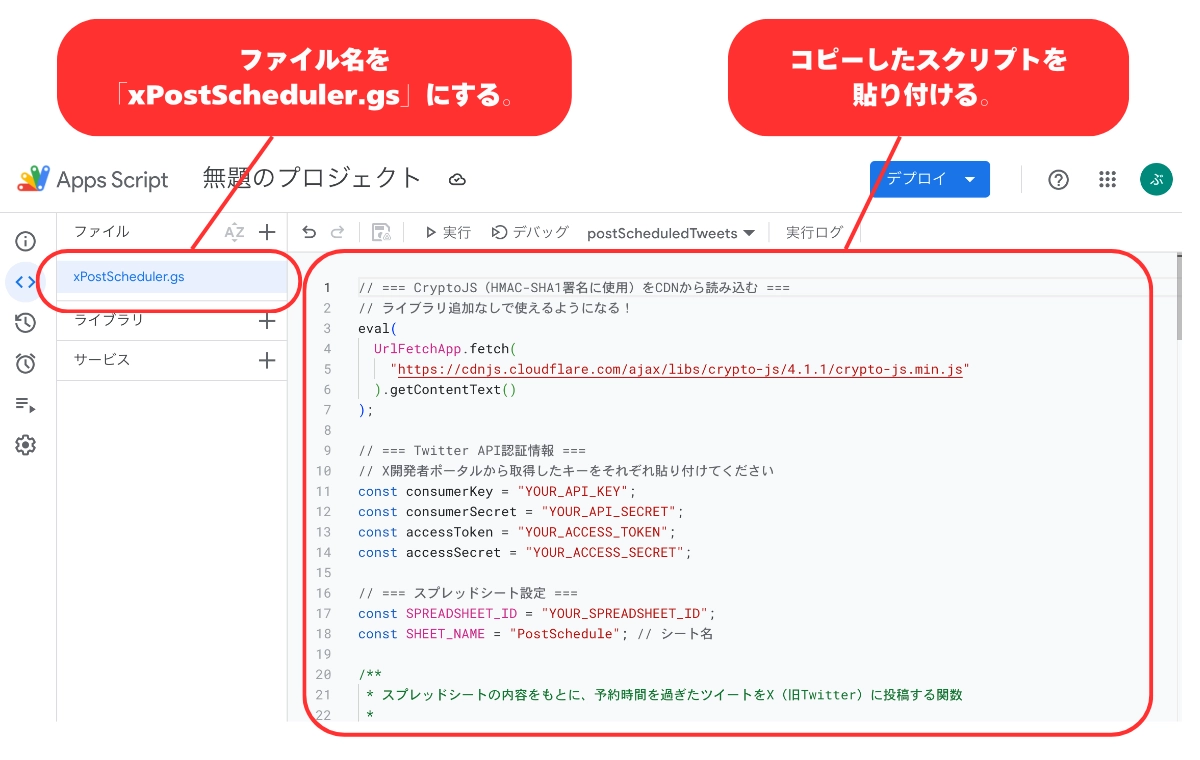Open the 実行ログ execution log
This screenshot has width=1200, height=760.
point(814,232)
